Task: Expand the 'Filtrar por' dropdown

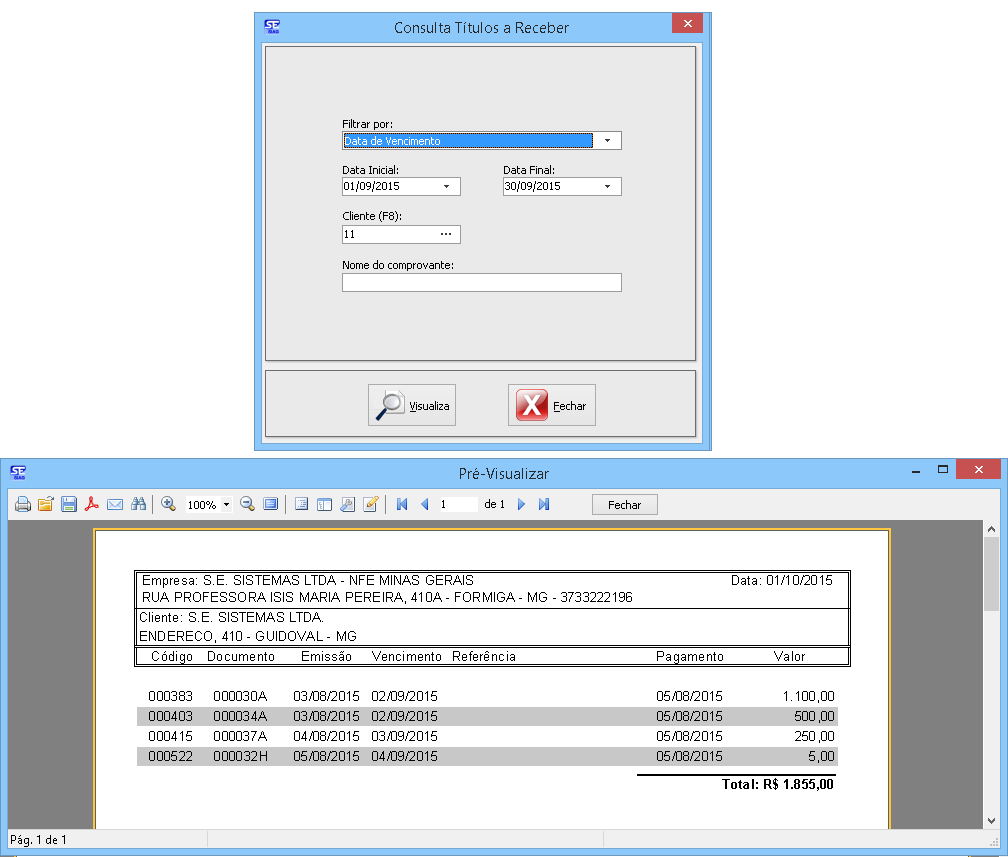Action: click(x=607, y=141)
